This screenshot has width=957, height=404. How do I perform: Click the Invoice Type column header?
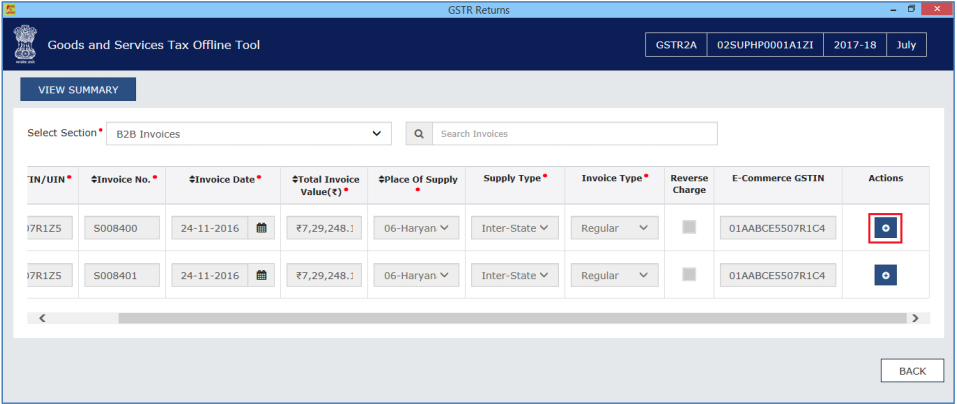(x=614, y=178)
